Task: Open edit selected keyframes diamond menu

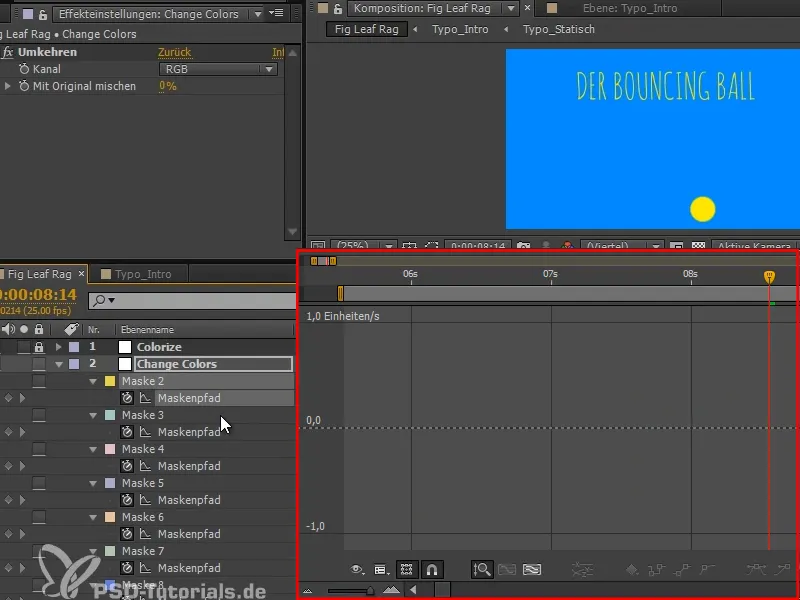Action: [632, 569]
